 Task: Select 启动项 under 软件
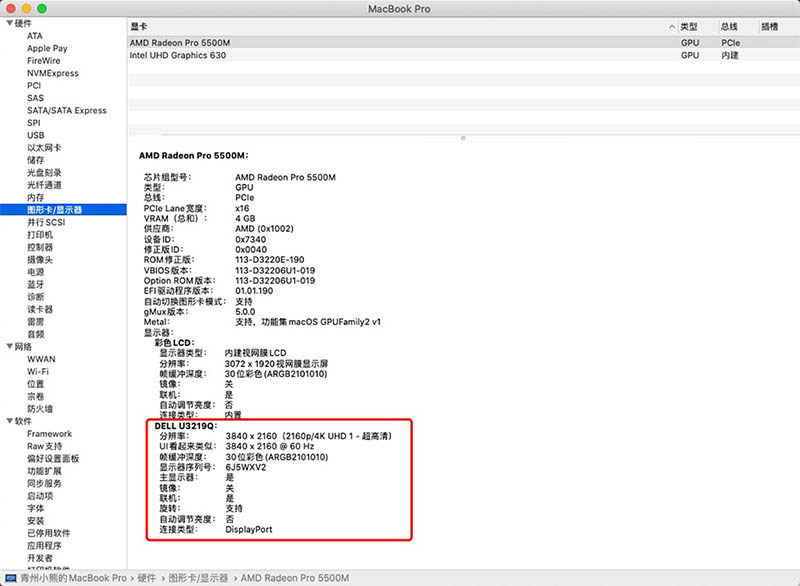point(40,496)
